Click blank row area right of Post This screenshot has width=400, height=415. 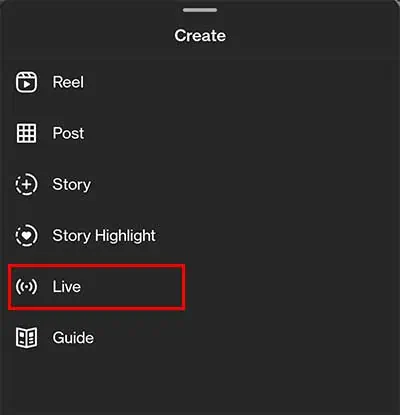click(x=240, y=133)
